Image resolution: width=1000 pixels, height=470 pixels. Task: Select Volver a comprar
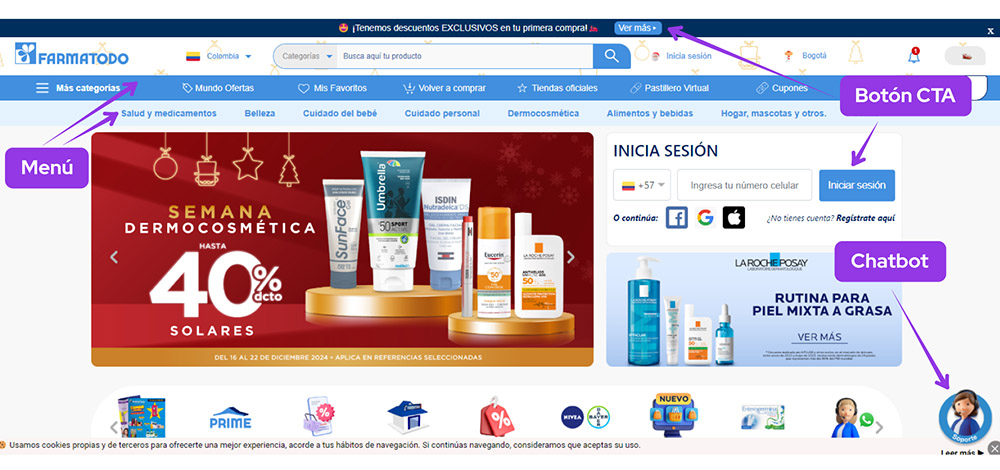pos(444,88)
